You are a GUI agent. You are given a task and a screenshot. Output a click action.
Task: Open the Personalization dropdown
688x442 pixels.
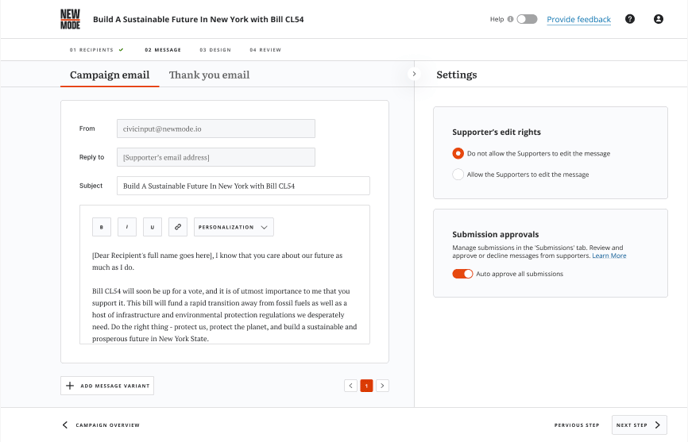(x=234, y=227)
